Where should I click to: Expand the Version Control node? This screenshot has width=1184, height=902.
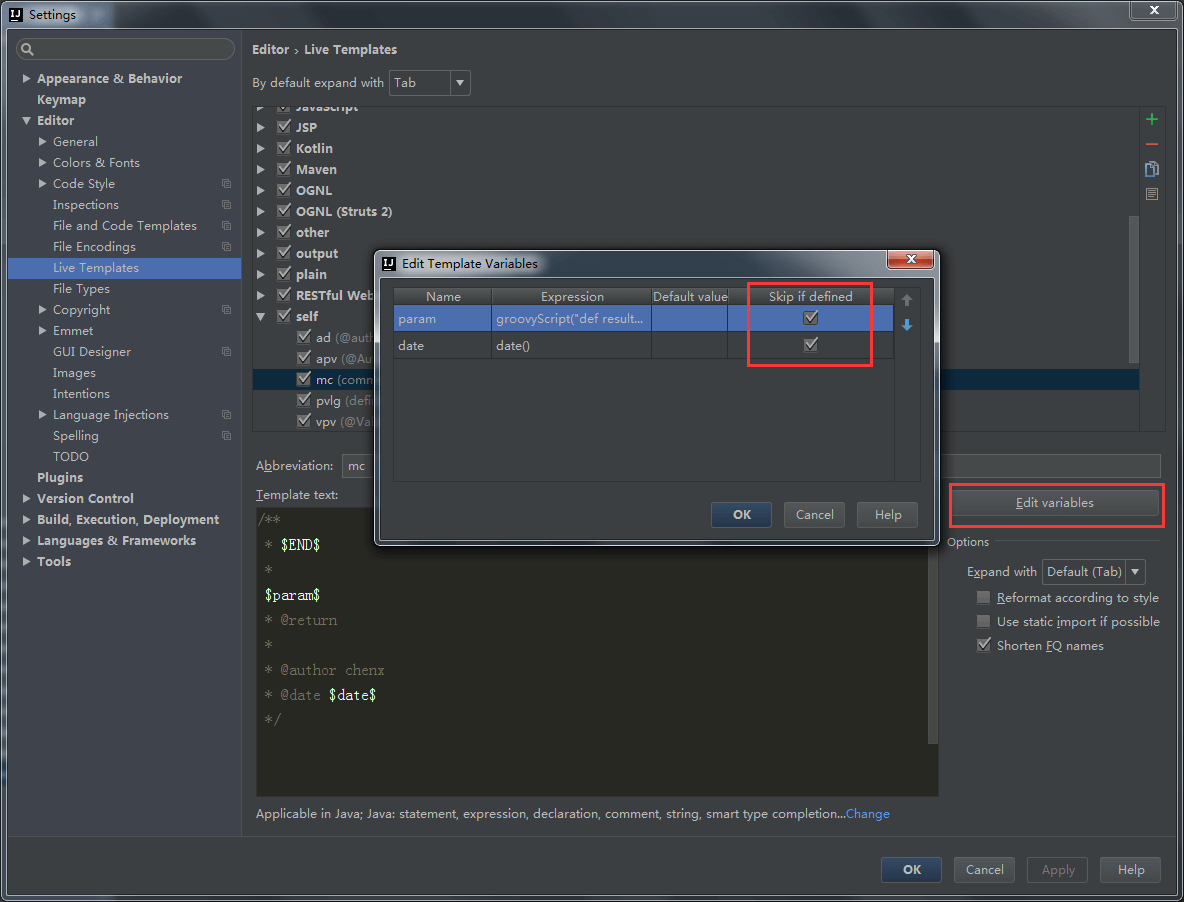tap(26, 498)
